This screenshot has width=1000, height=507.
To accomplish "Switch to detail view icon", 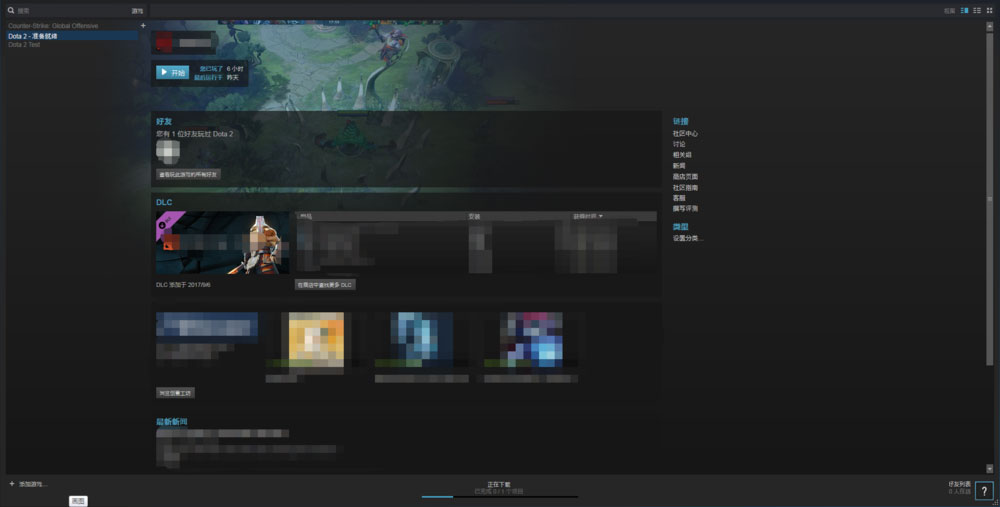I will [964, 11].
